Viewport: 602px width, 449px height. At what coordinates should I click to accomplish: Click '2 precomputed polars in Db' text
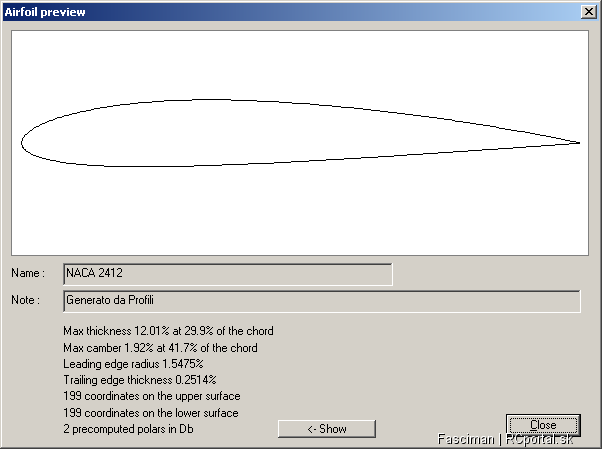click(128, 429)
